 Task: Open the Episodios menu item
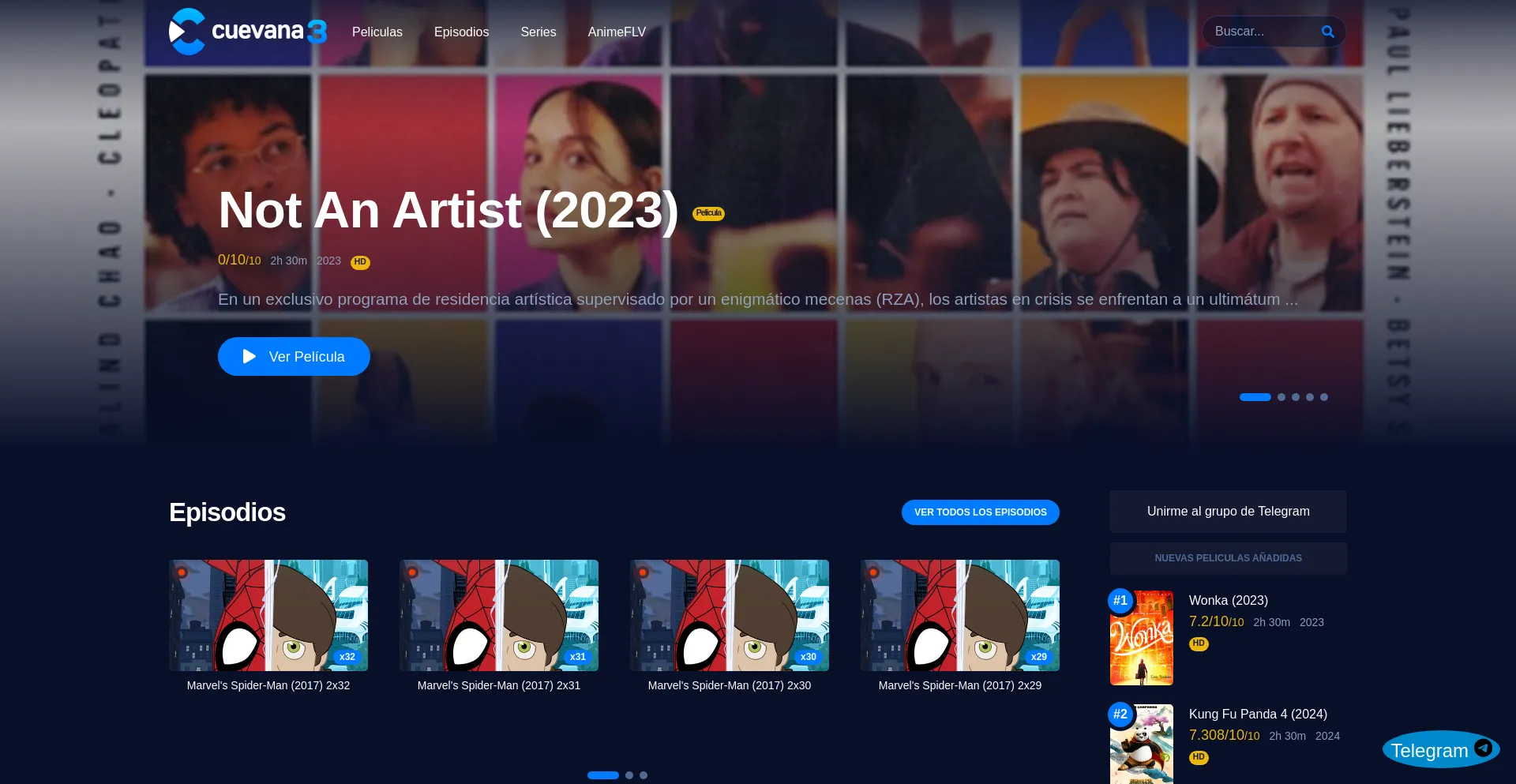coord(462,32)
